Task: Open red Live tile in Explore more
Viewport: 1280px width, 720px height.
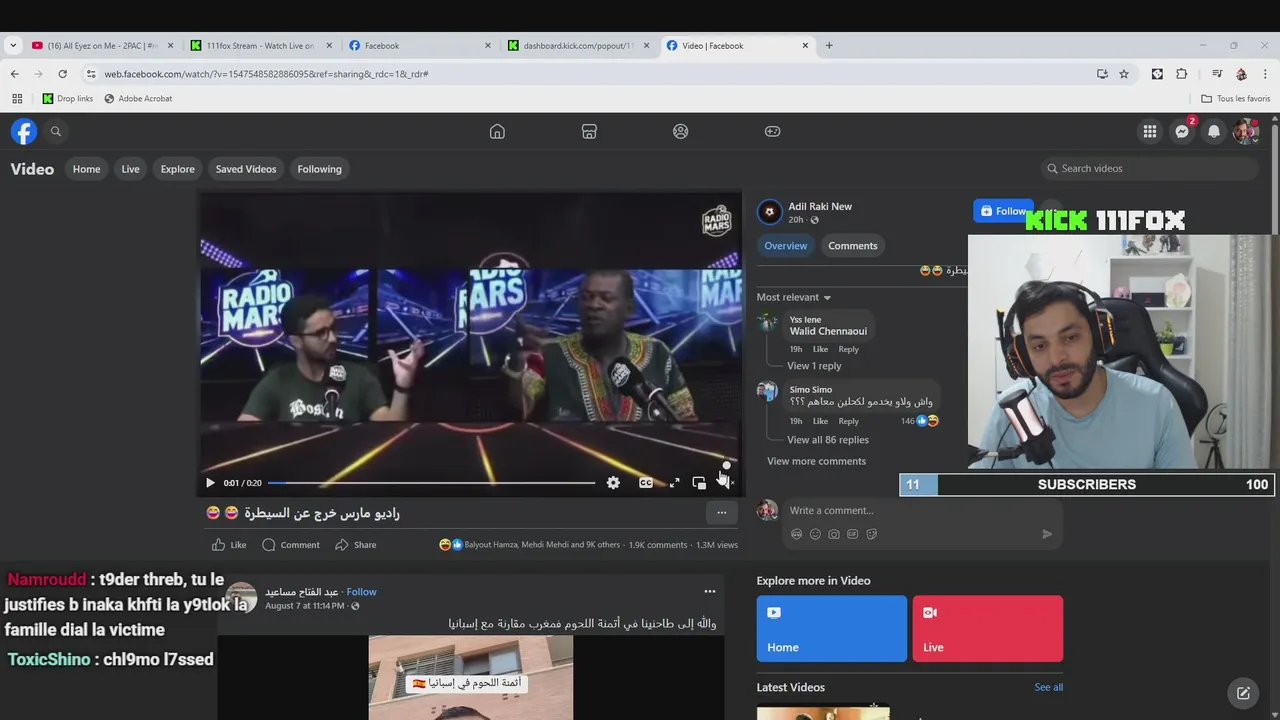Action: [988, 629]
